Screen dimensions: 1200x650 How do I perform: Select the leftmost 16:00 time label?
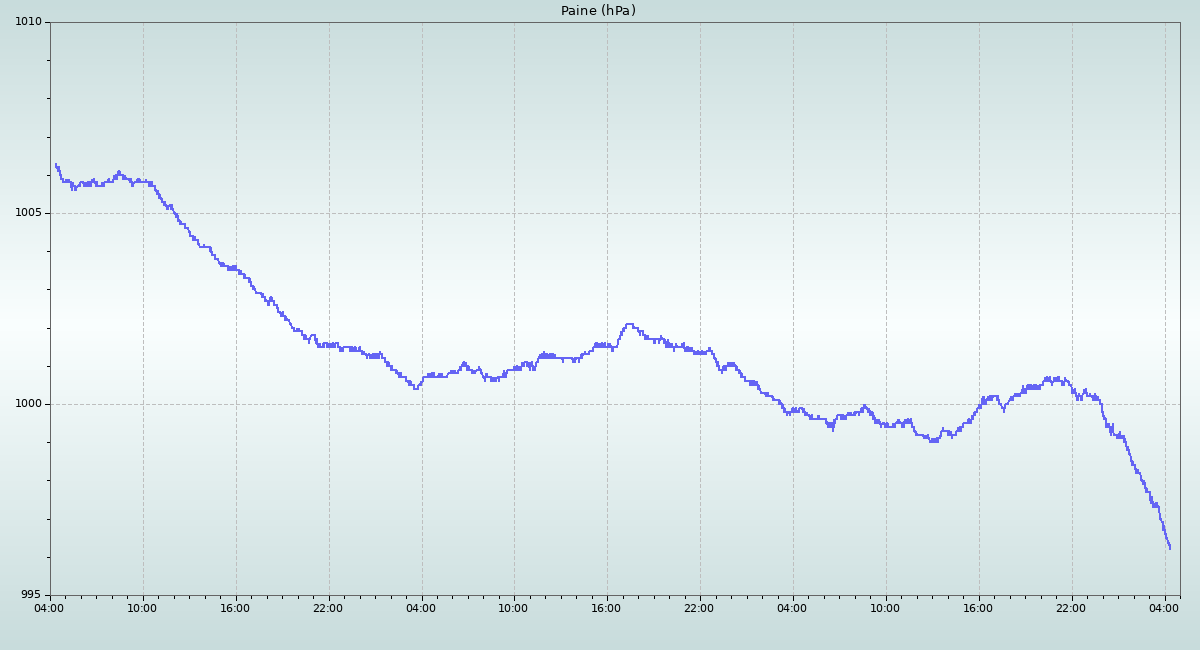(x=235, y=608)
